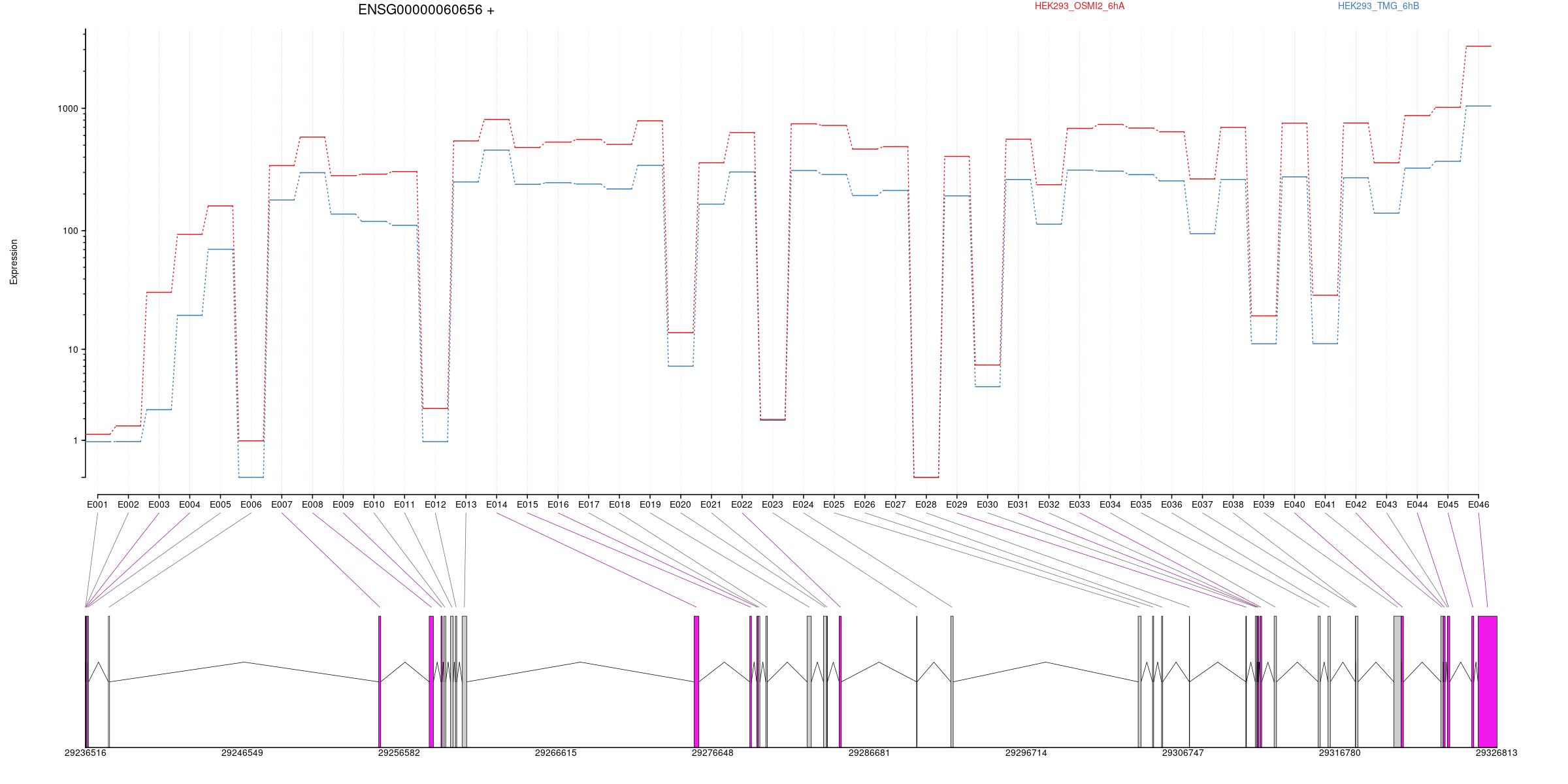Click exon label E046
The image size is (1568, 784).
[x=1478, y=504]
